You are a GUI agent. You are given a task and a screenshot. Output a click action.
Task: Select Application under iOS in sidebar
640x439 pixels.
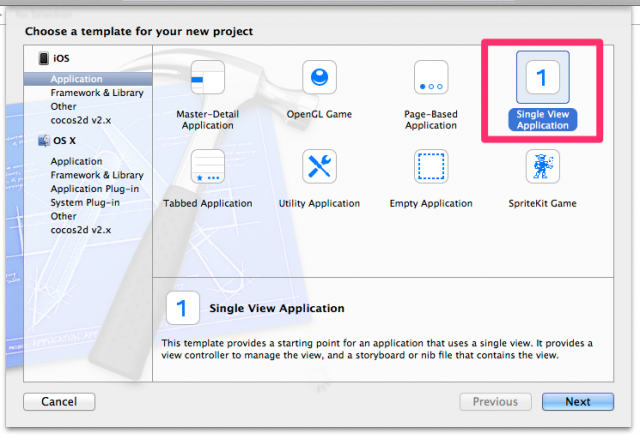click(x=76, y=79)
